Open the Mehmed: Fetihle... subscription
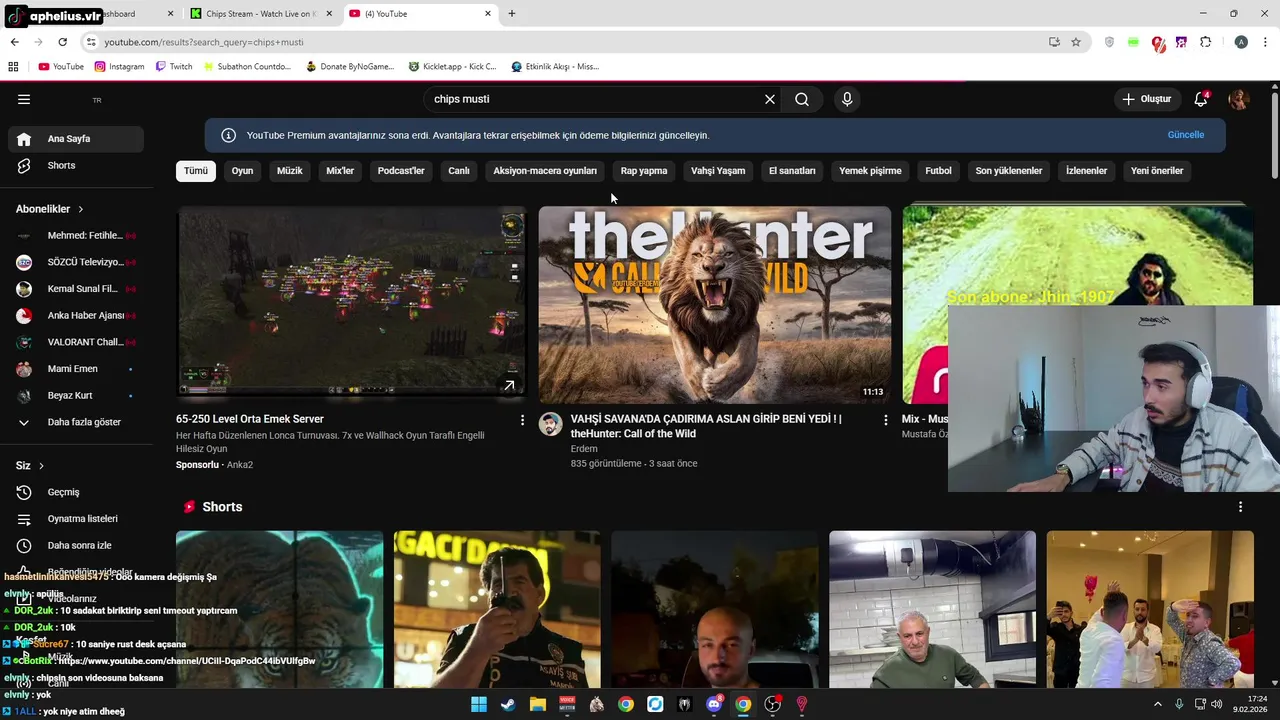The width and height of the screenshot is (1280, 720). click(76, 235)
